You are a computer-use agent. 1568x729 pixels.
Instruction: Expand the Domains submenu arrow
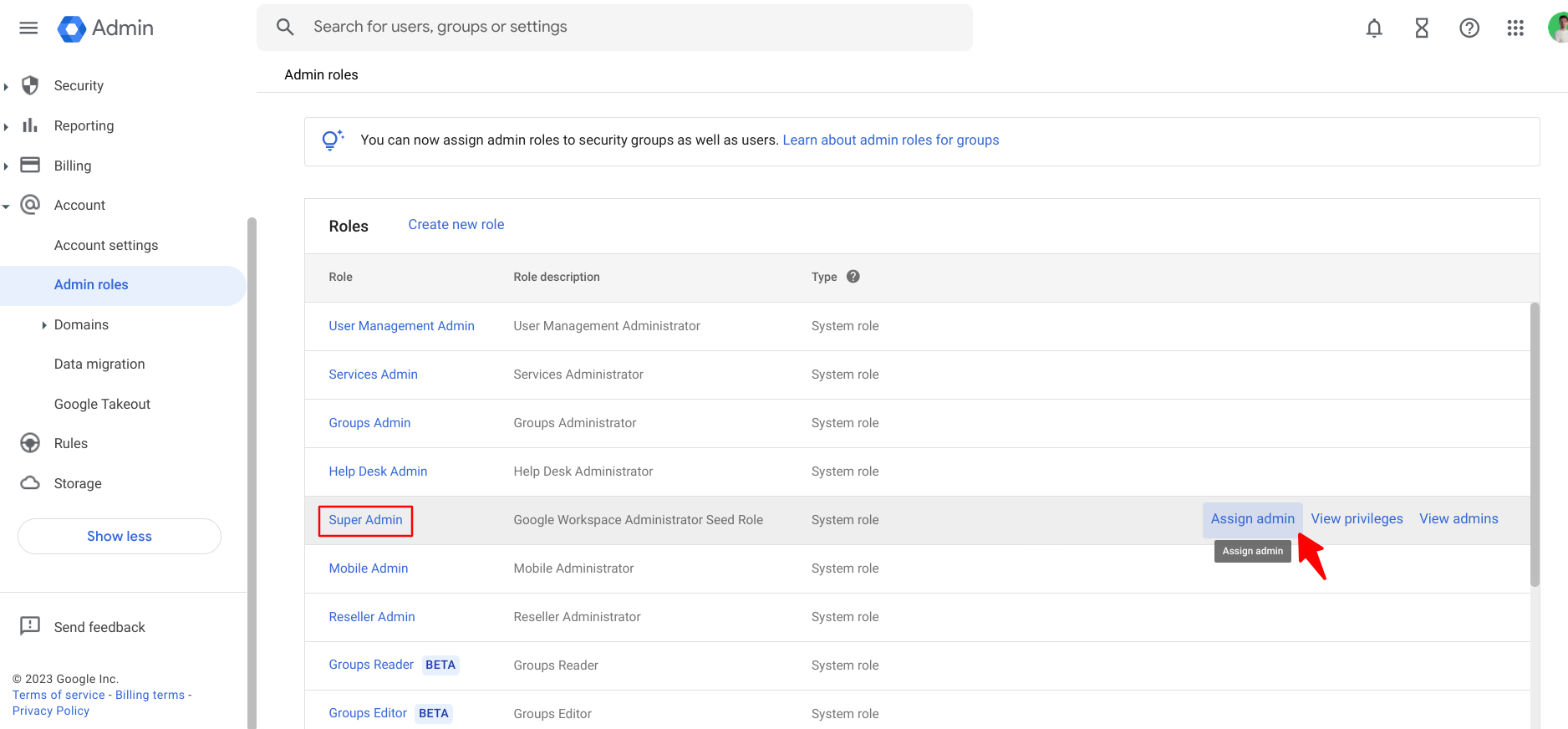tap(43, 325)
